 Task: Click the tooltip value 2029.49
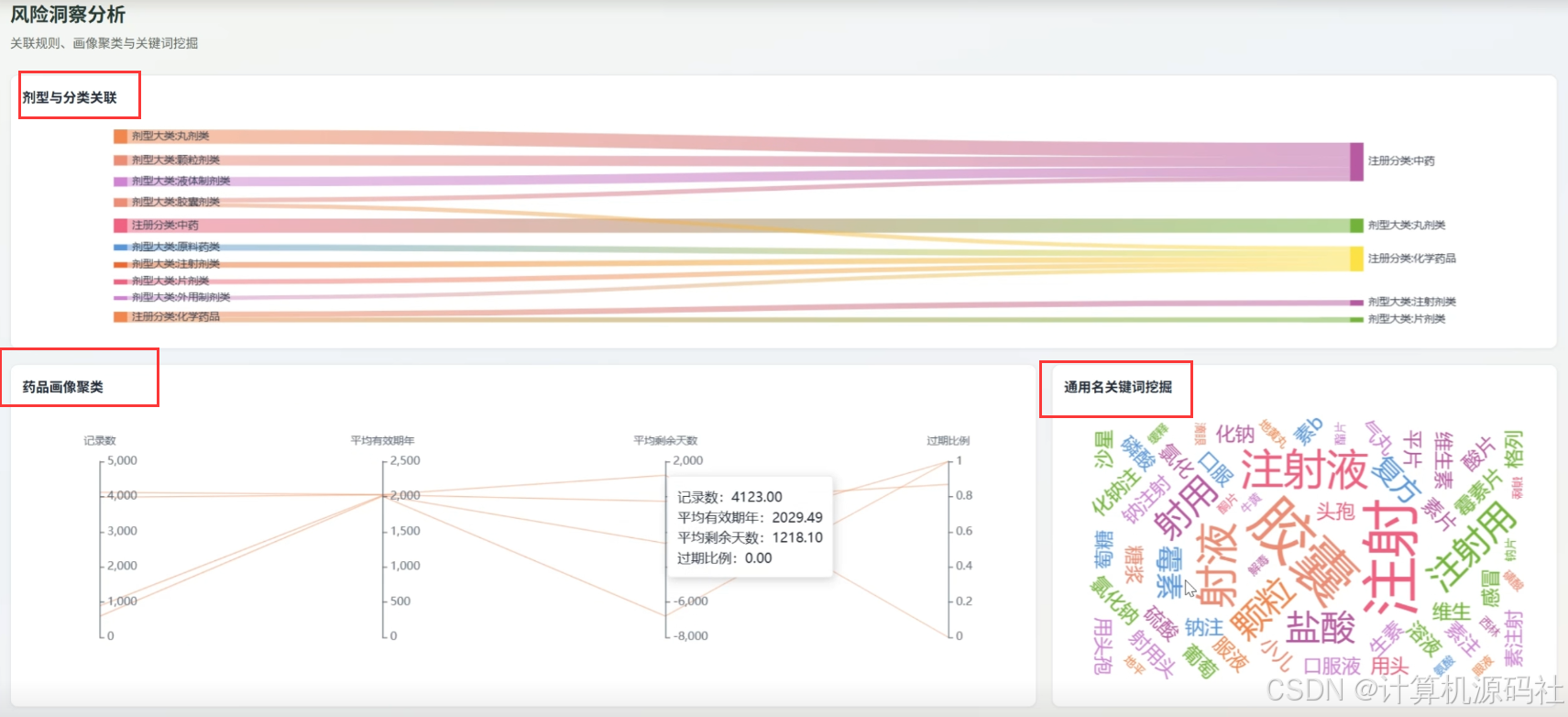point(797,517)
